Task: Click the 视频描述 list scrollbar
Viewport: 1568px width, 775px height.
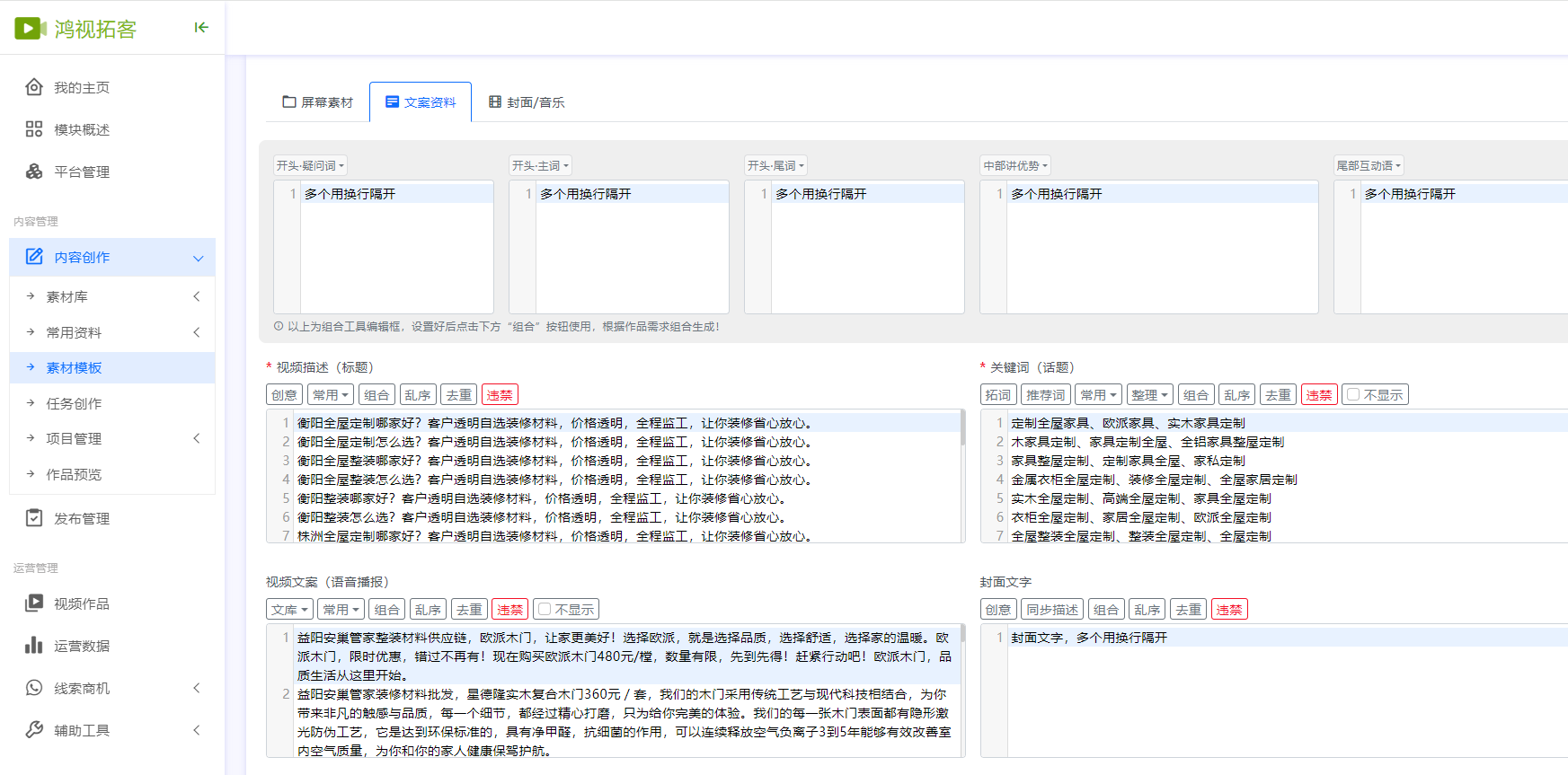Action: coord(962,427)
